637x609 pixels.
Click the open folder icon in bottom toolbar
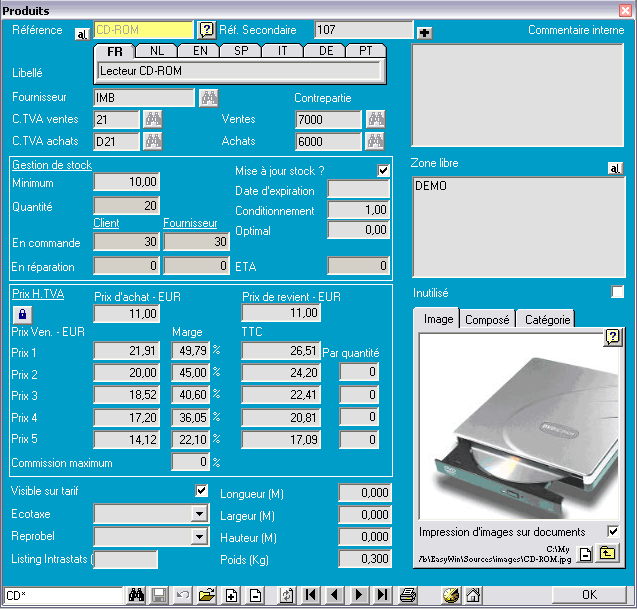[x=207, y=595]
